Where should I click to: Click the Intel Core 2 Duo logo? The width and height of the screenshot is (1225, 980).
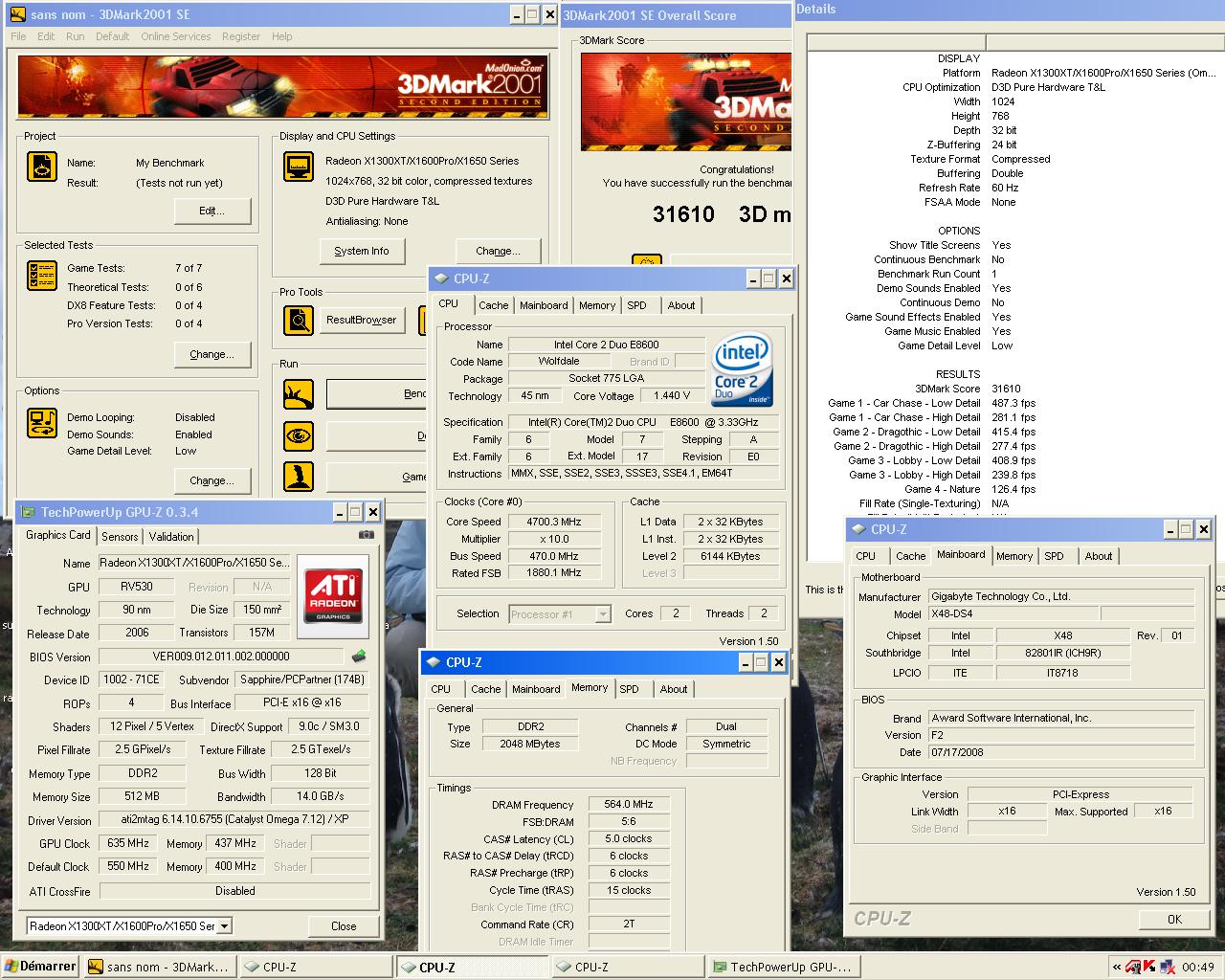point(743,369)
